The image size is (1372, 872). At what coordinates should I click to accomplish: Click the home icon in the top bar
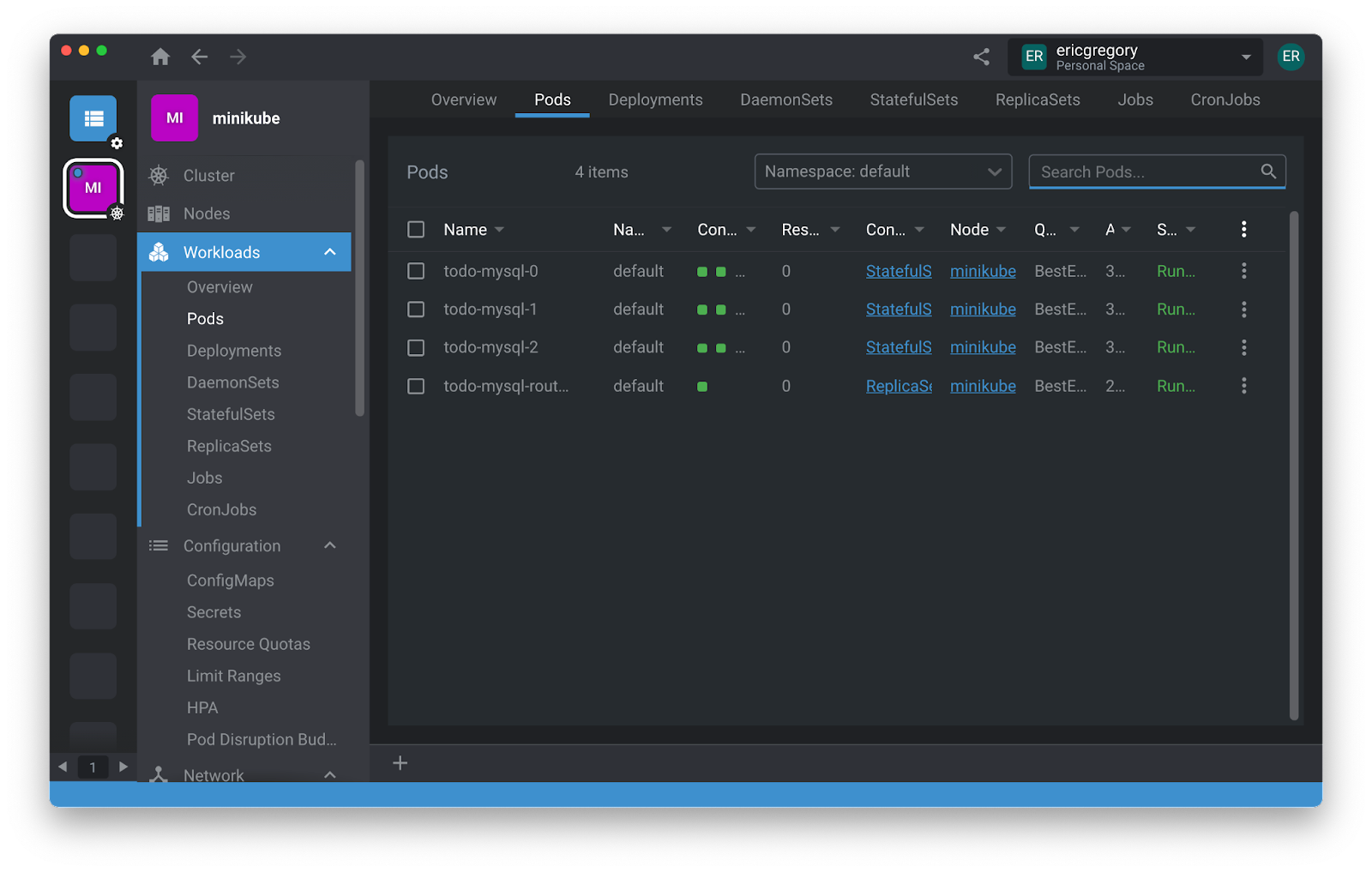coord(160,57)
